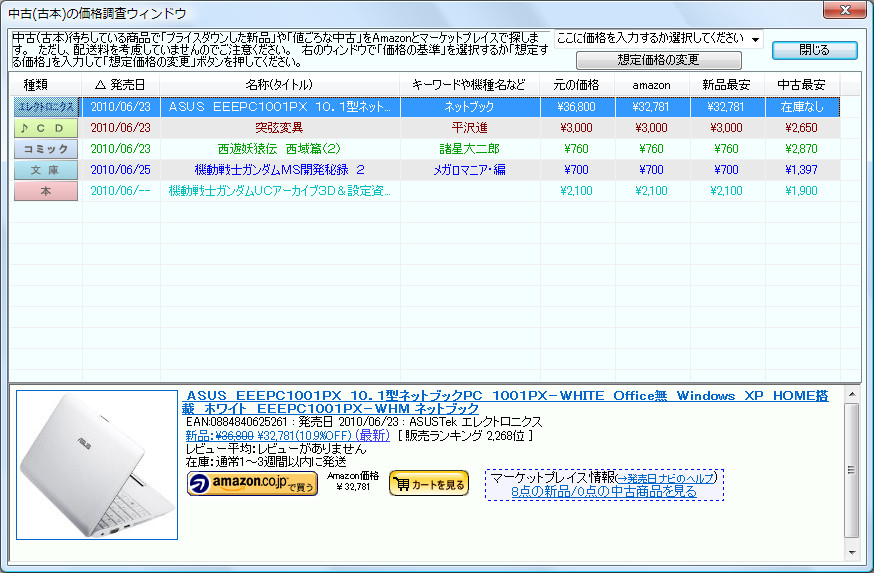Image resolution: width=874 pixels, height=573 pixels.
Task: Click the 平沢進 keyword cell
Action: point(470,128)
